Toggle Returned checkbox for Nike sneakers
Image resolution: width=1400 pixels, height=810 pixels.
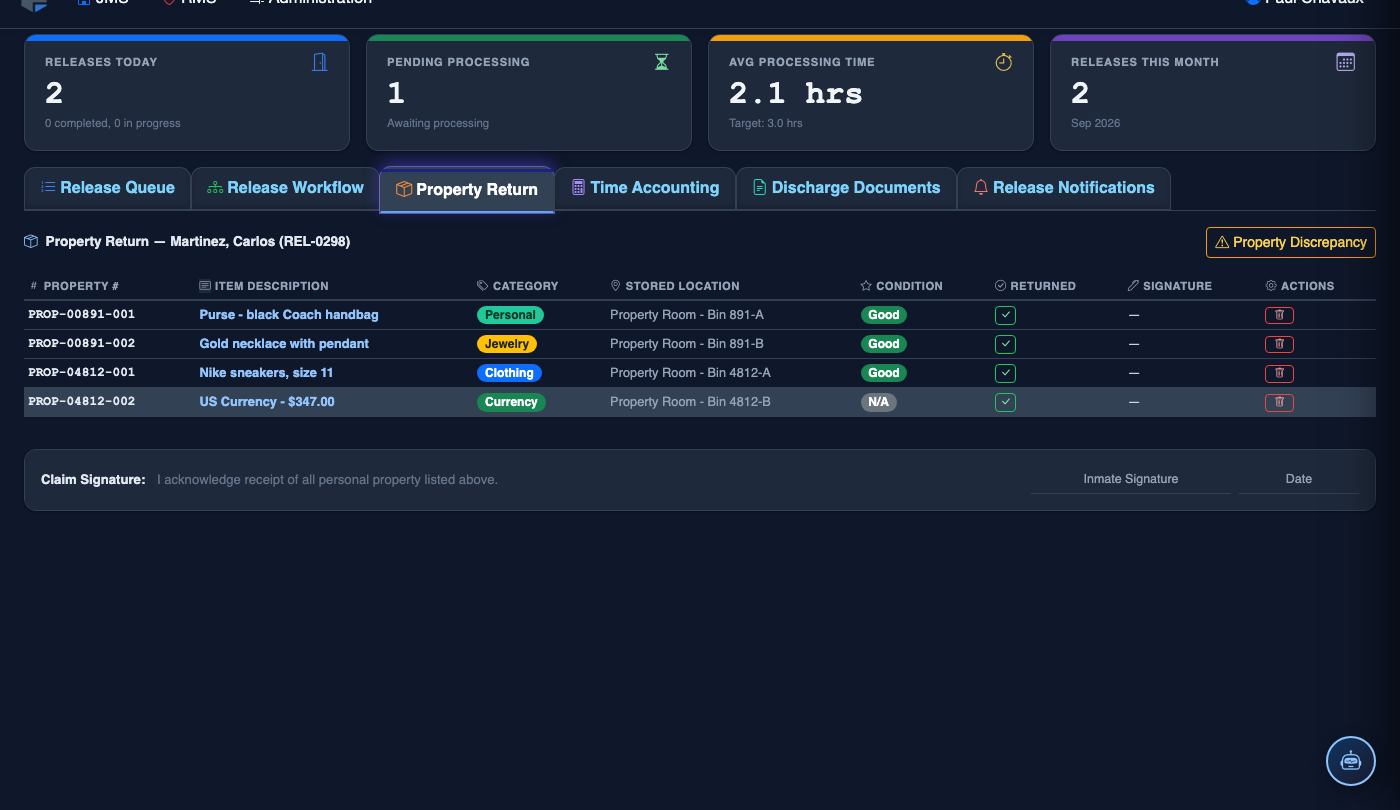[1006, 373]
